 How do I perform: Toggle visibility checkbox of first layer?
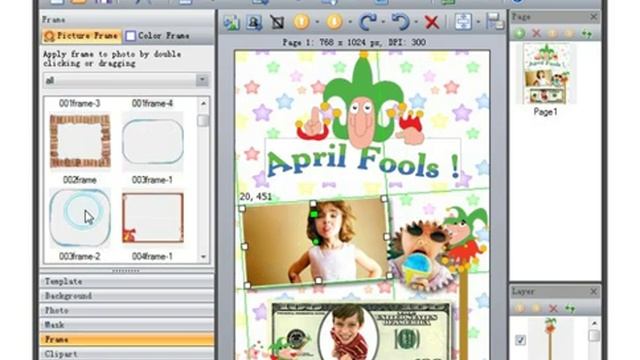point(520,340)
